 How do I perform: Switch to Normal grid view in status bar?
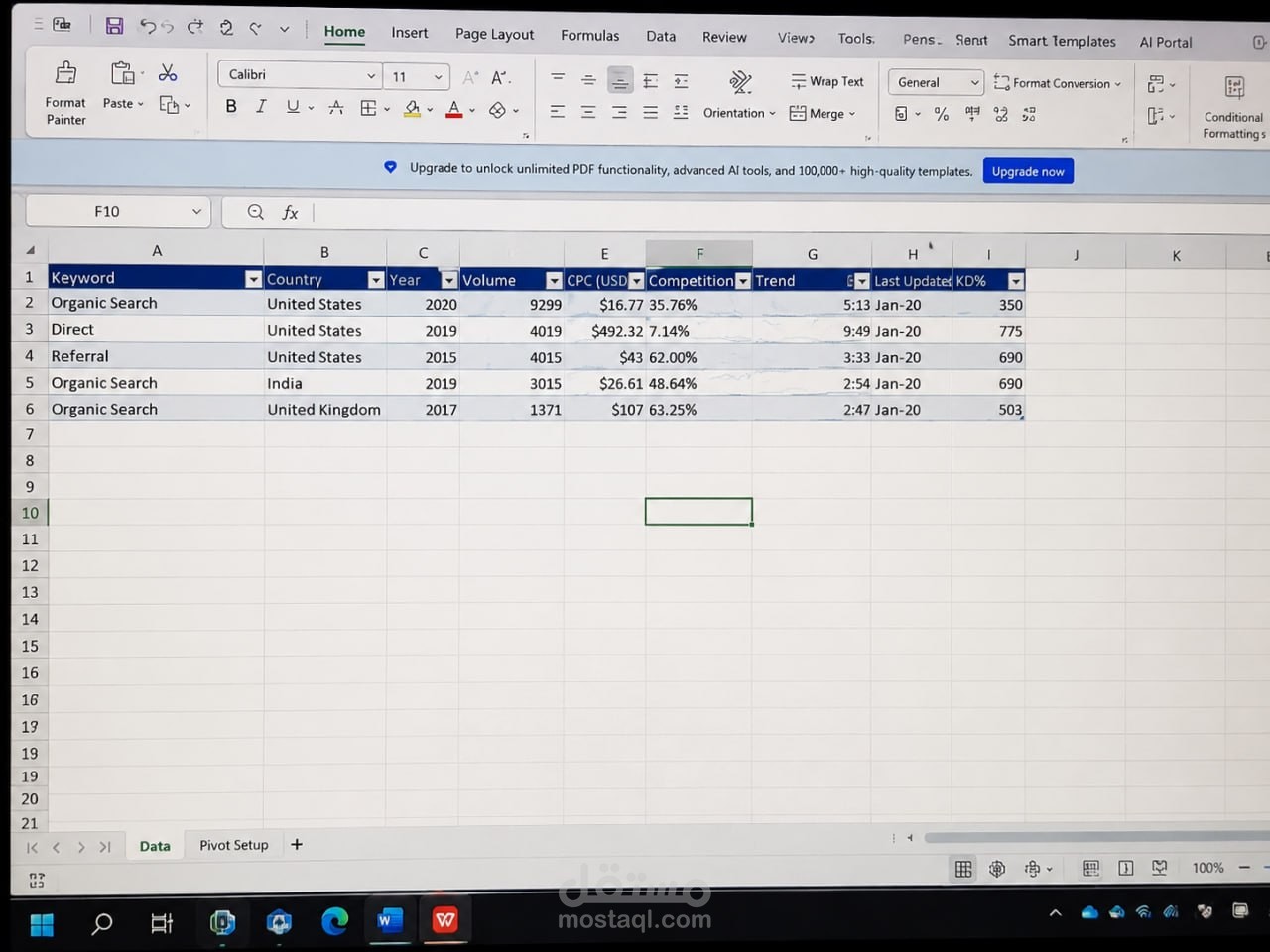[x=963, y=869]
